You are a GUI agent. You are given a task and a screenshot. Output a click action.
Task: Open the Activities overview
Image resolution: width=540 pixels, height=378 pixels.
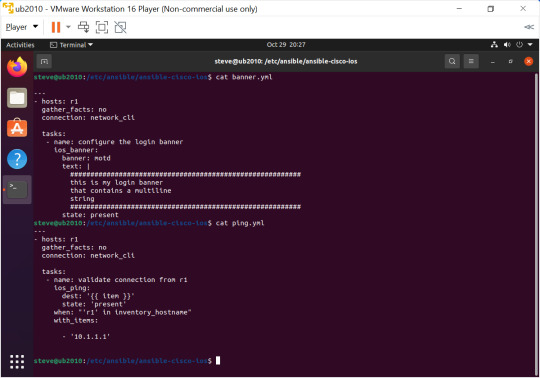click(20, 45)
